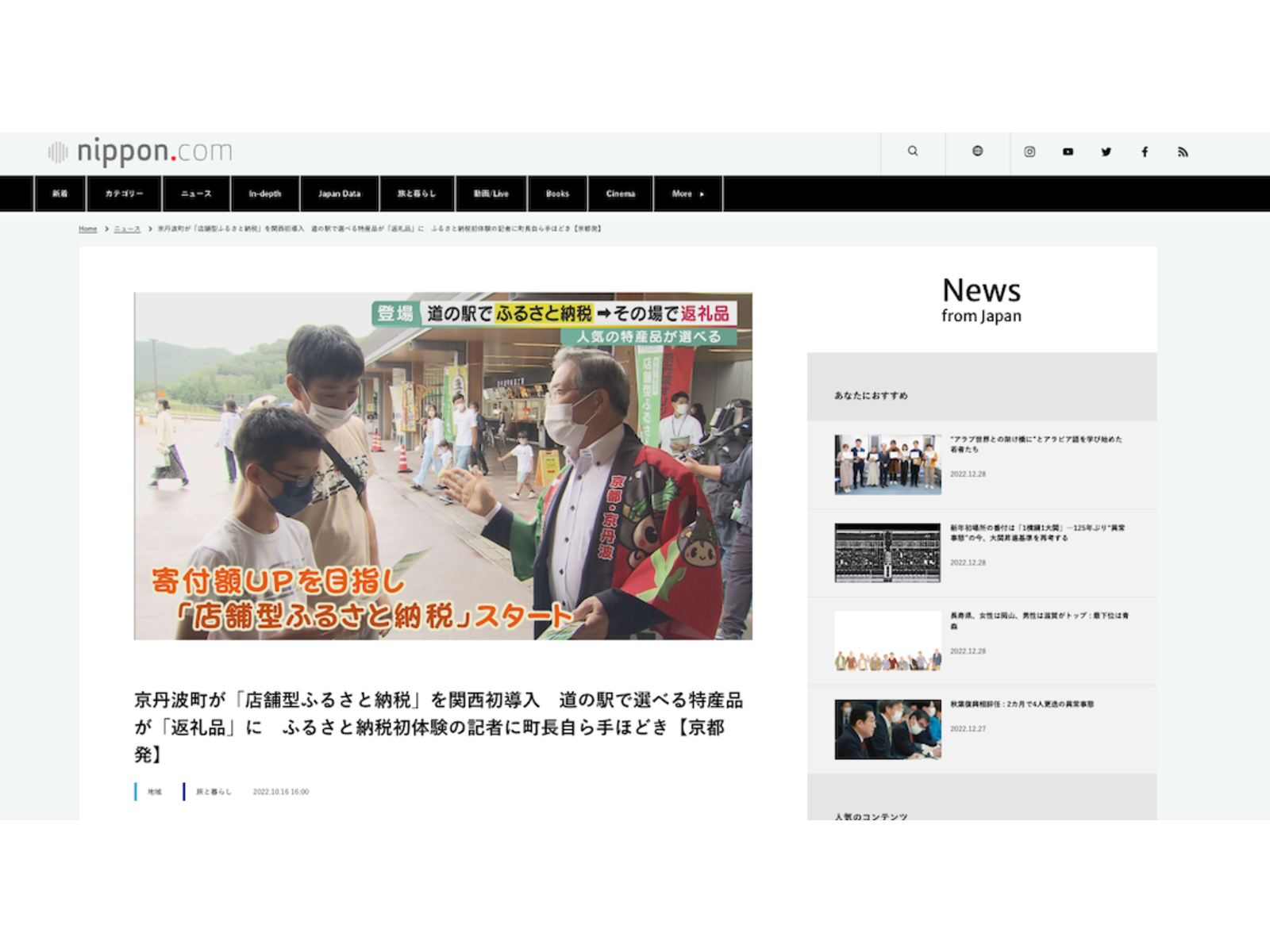Open the Japan Data nav item
1270x952 pixels.
340,194
